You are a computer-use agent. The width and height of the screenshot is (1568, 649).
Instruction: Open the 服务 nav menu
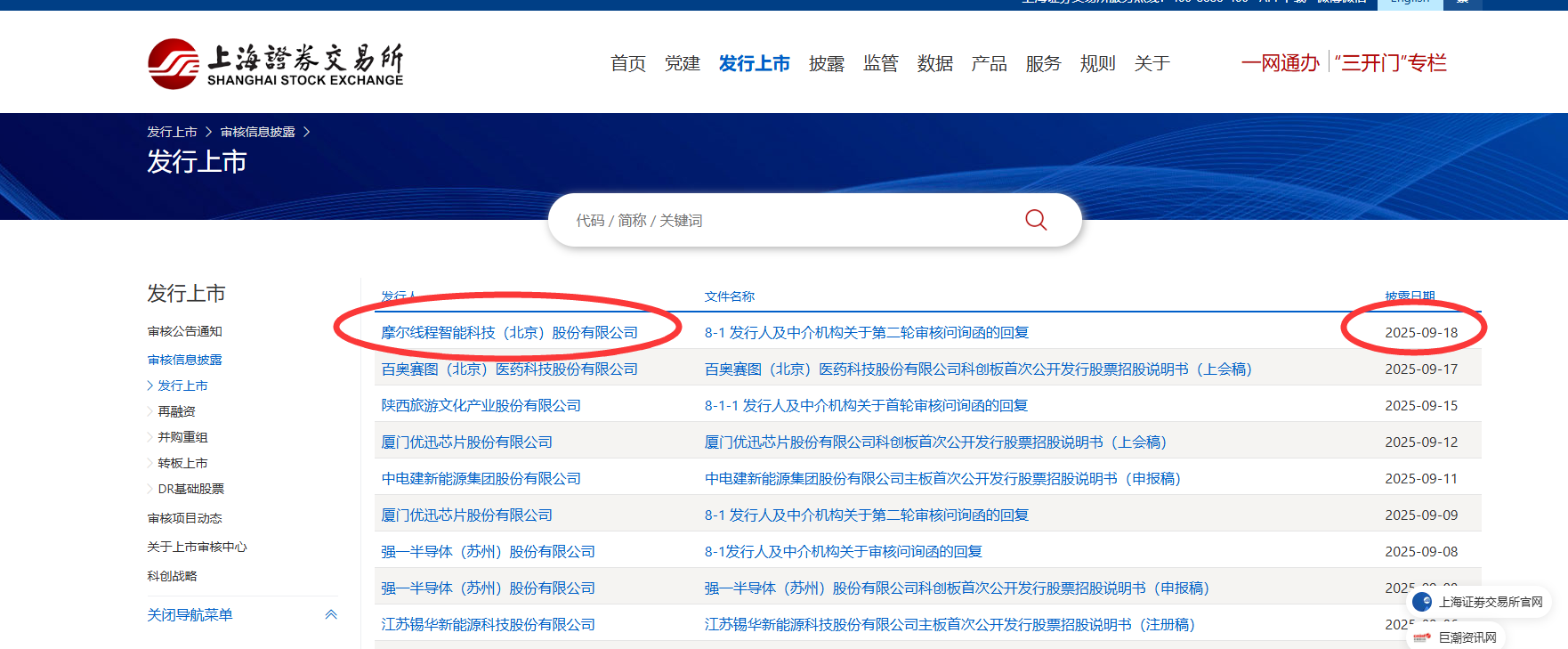click(x=1044, y=63)
